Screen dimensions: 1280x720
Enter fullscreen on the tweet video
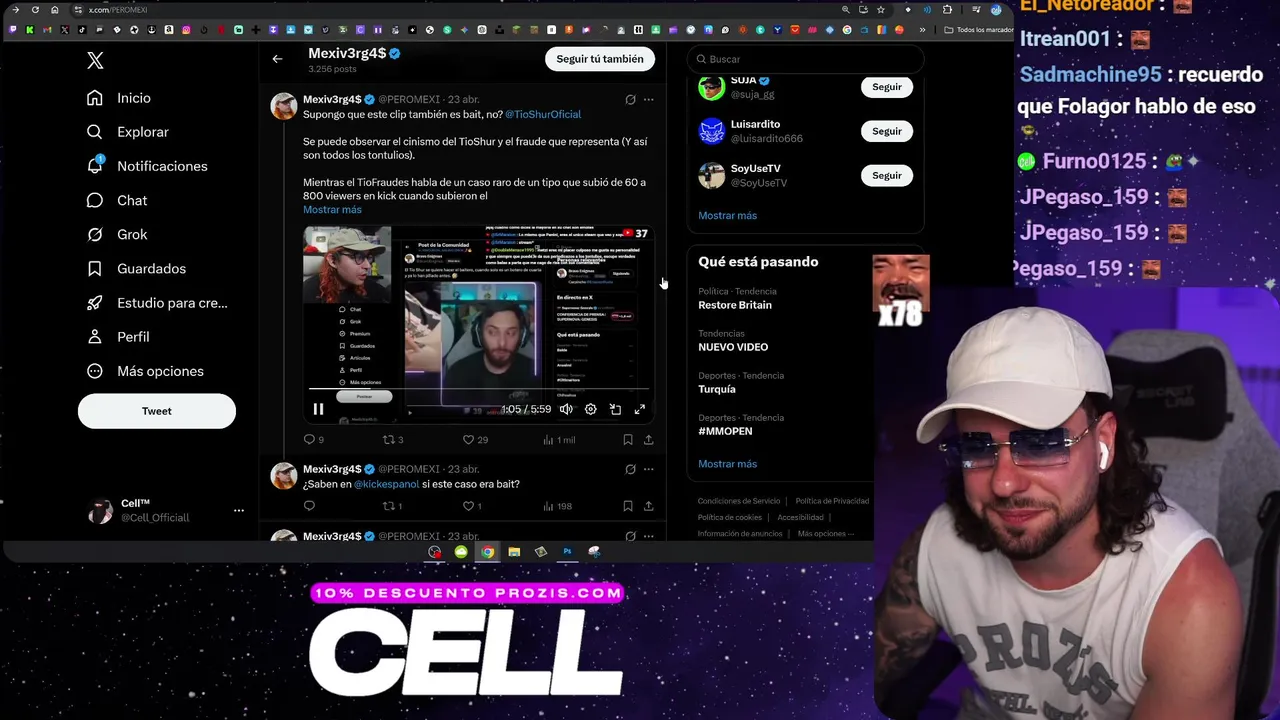point(640,409)
